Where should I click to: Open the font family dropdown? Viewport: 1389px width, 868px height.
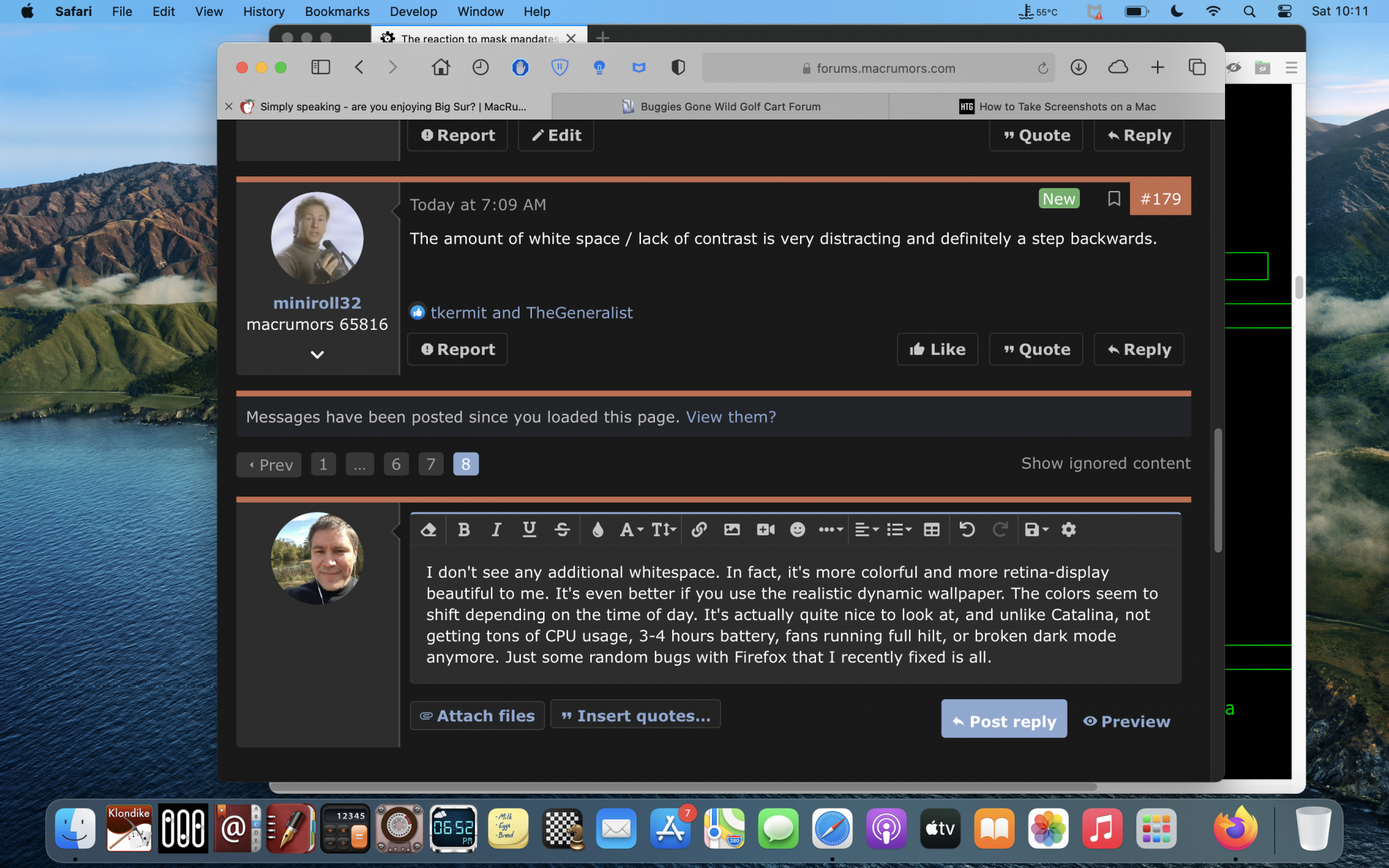coord(631,530)
